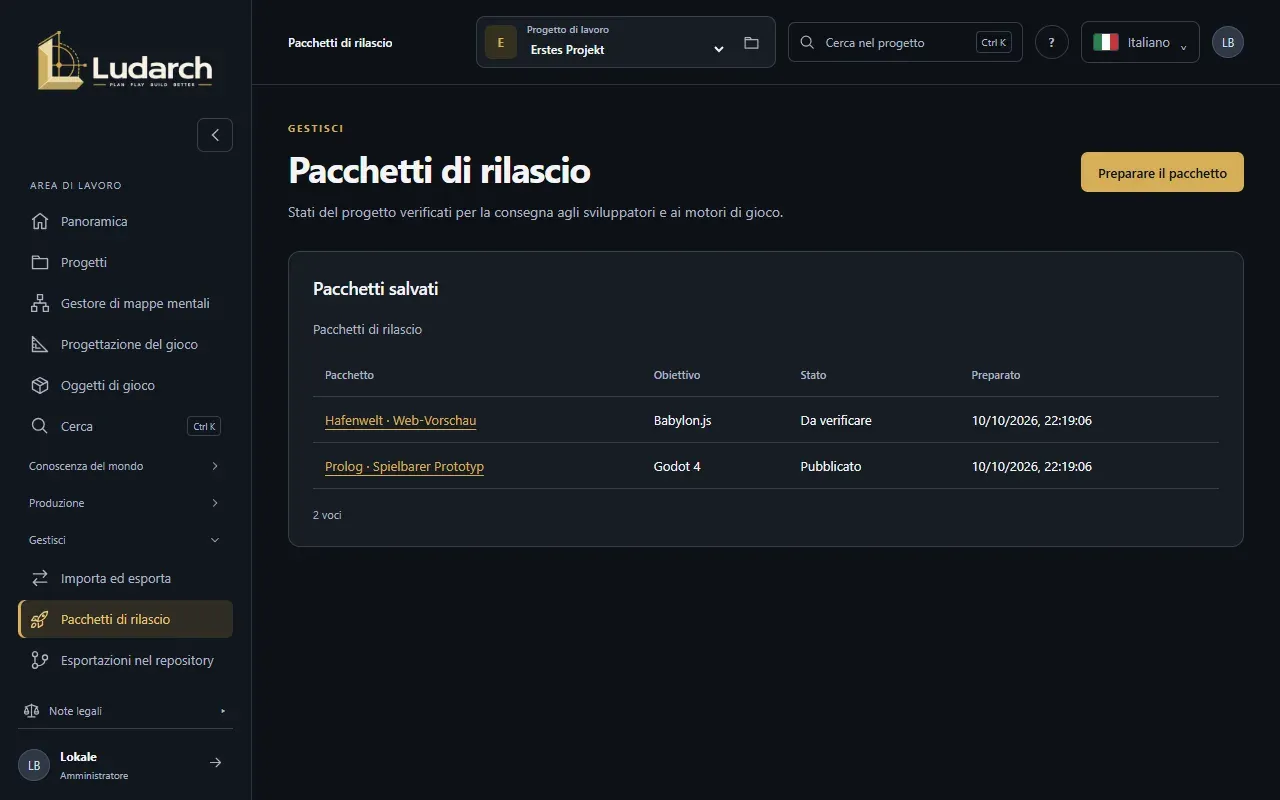
Task: Open the Italiano language dropdown
Action: pos(1140,42)
